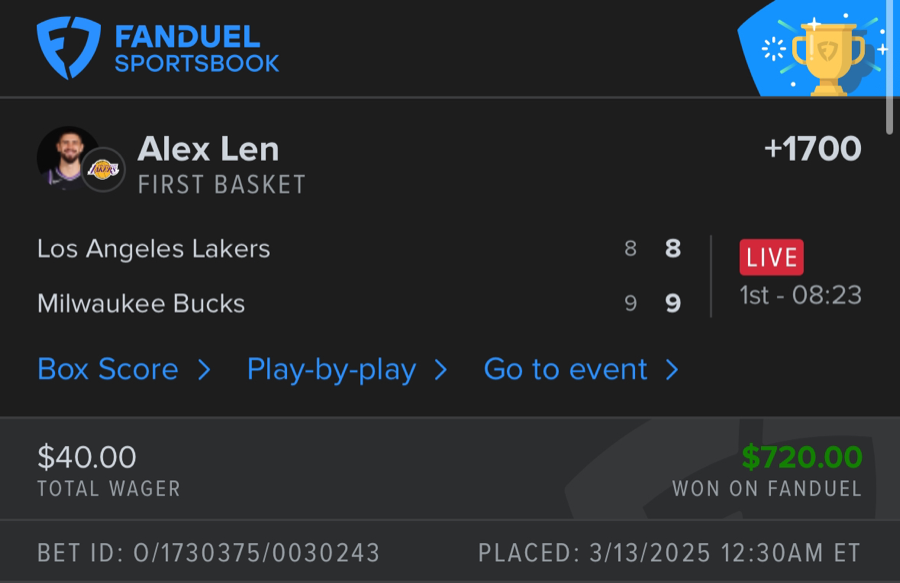Select the +1700 odds value
This screenshot has width=900, height=583.
pyautogui.click(x=812, y=149)
